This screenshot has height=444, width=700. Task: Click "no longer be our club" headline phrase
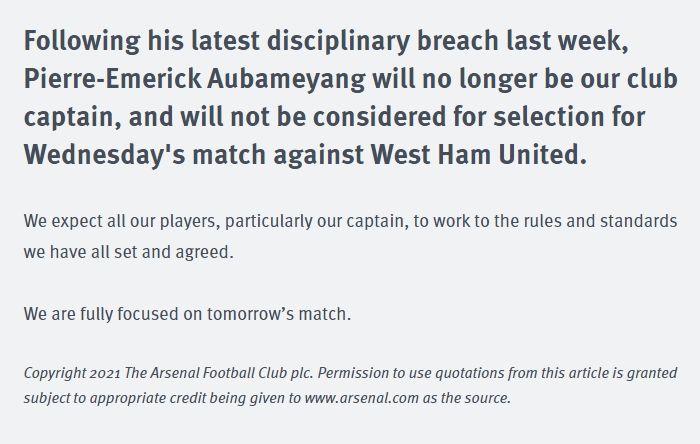coord(555,81)
